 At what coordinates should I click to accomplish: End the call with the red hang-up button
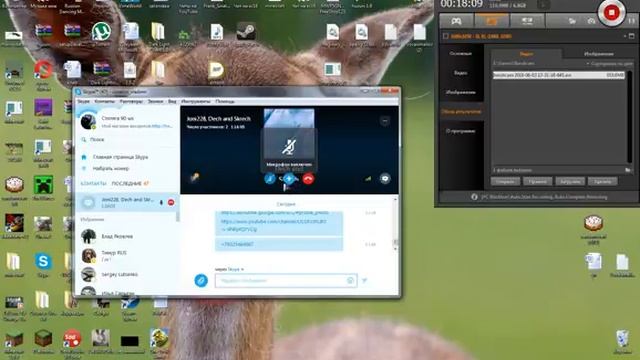click(x=308, y=178)
